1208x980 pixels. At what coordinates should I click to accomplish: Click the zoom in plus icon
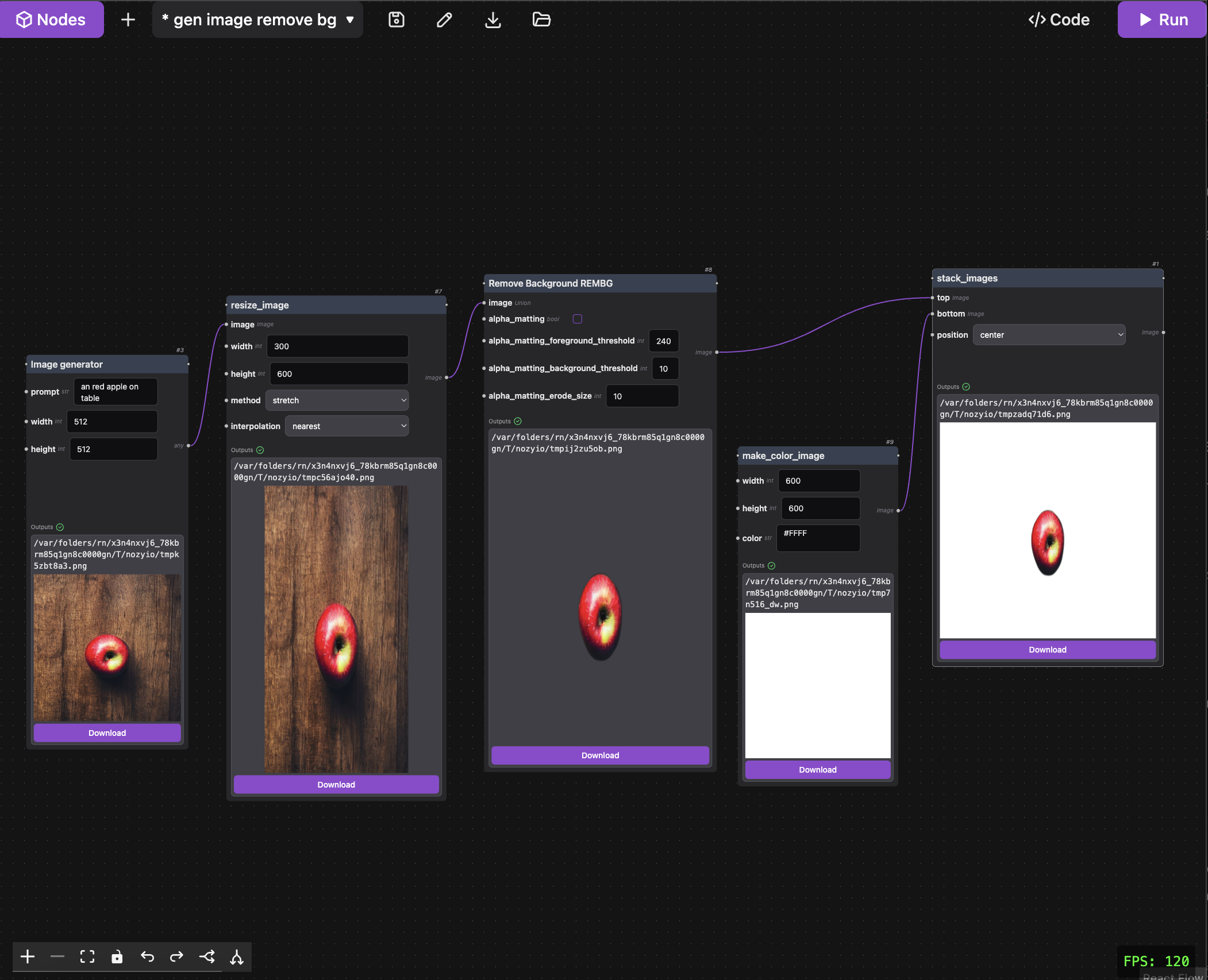coord(28,956)
